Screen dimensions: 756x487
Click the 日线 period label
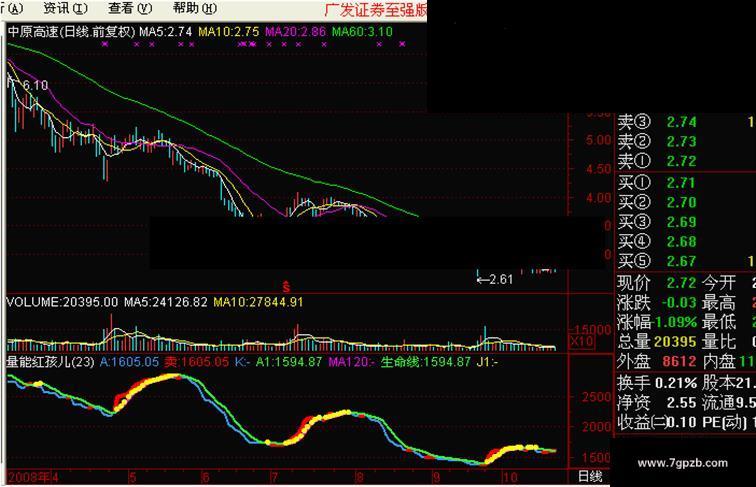pyautogui.click(x=590, y=477)
